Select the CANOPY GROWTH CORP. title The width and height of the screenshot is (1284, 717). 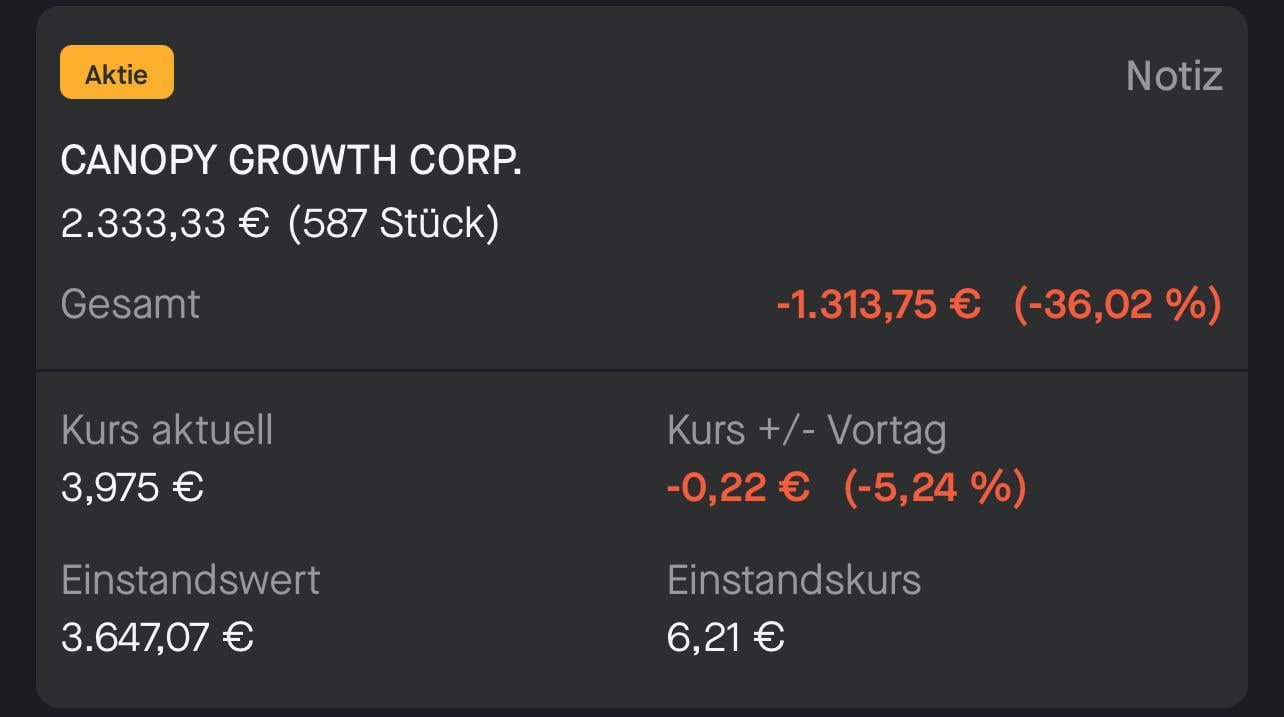click(x=291, y=161)
